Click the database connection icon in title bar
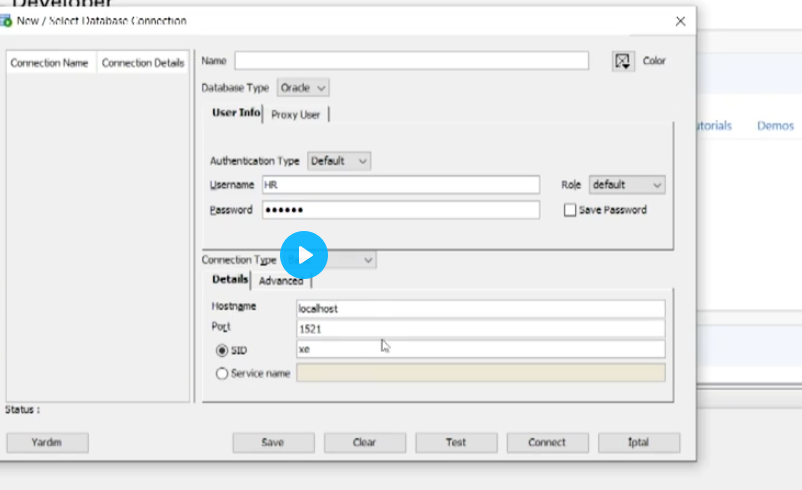802x490 pixels. tap(6, 21)
